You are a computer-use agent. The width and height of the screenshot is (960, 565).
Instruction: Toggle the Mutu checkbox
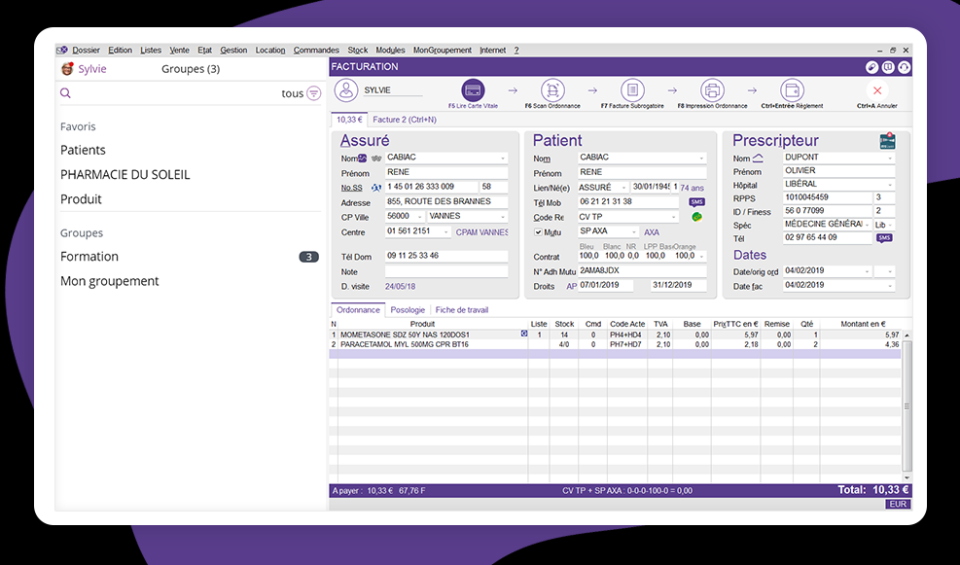coord(538,231)
